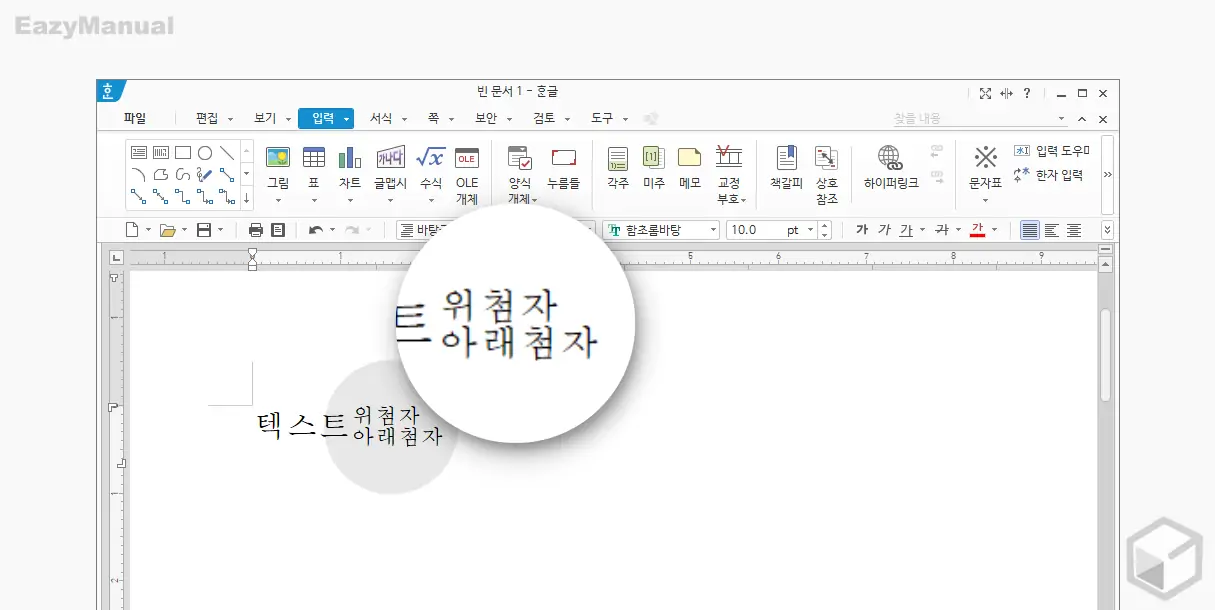
Task: Toggle underline formatting in the toolbar
Action: click(905, 229)
